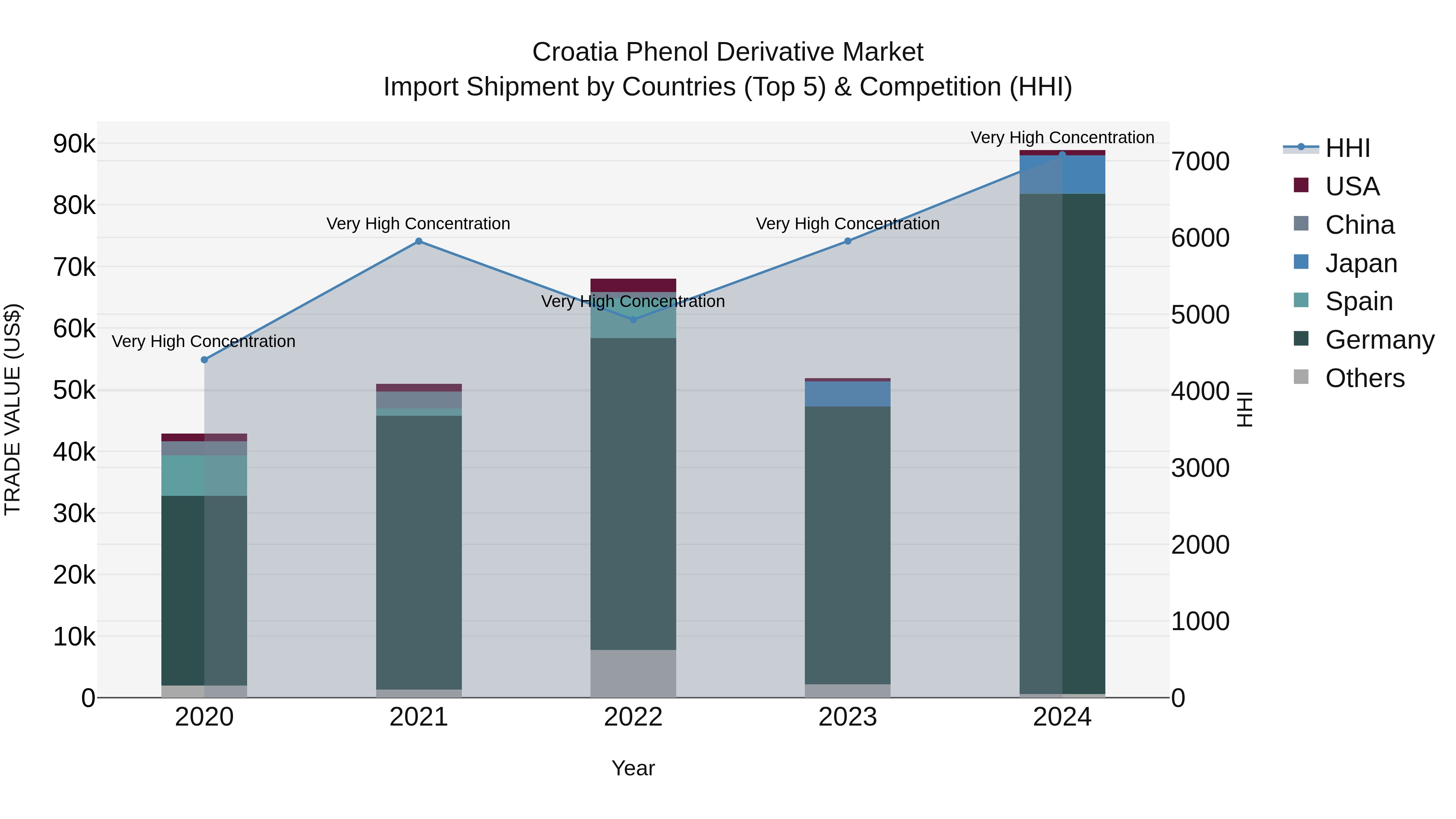The height and width of the screenshot is (819, 1456).
Task: Toggle the Japan legend entry
Action: pos(1345,263)
